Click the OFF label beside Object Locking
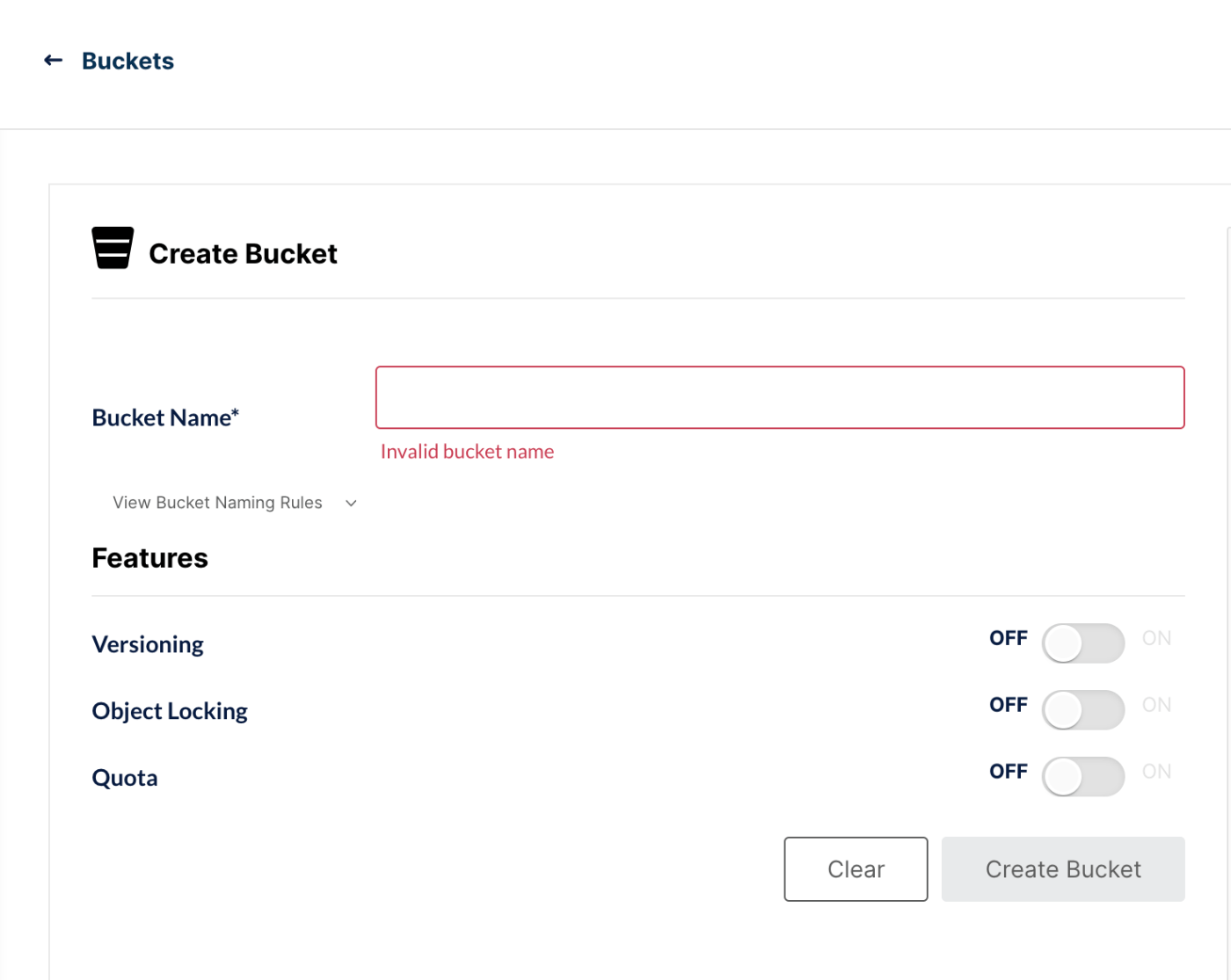The image size is (1231, 980). [1008, 705]
